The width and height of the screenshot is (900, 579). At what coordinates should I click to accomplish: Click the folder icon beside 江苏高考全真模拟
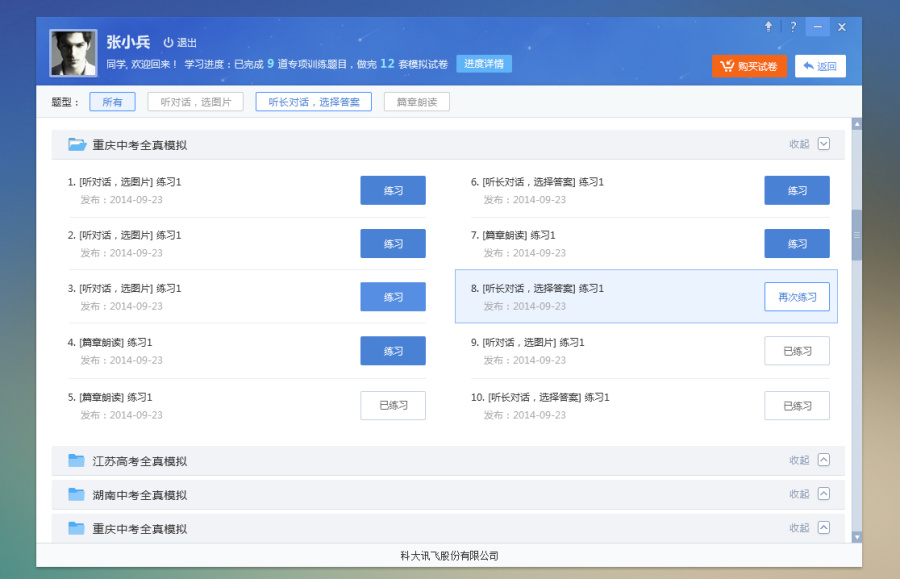[x=77, y=460]
